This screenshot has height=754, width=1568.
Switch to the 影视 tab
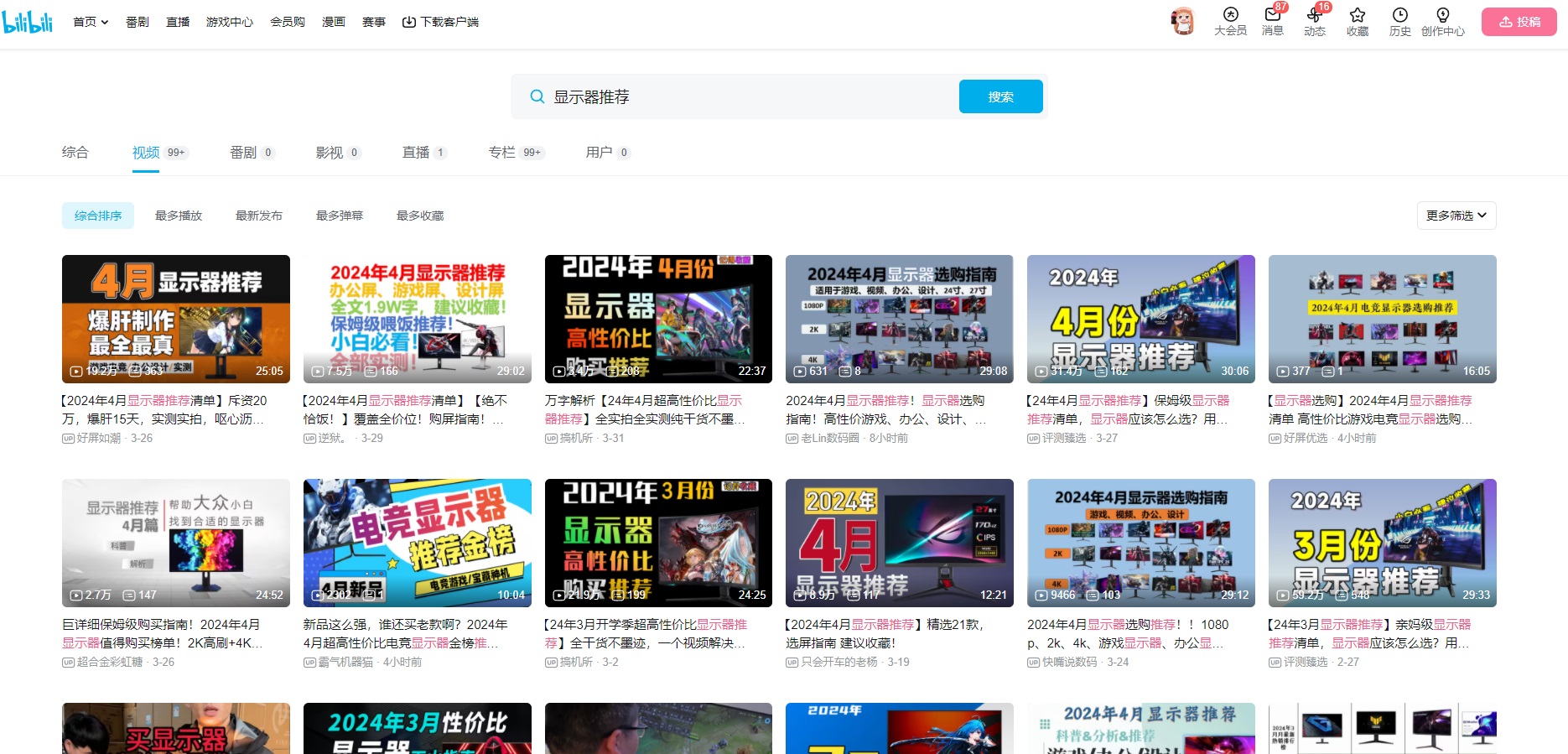point(338,153)
